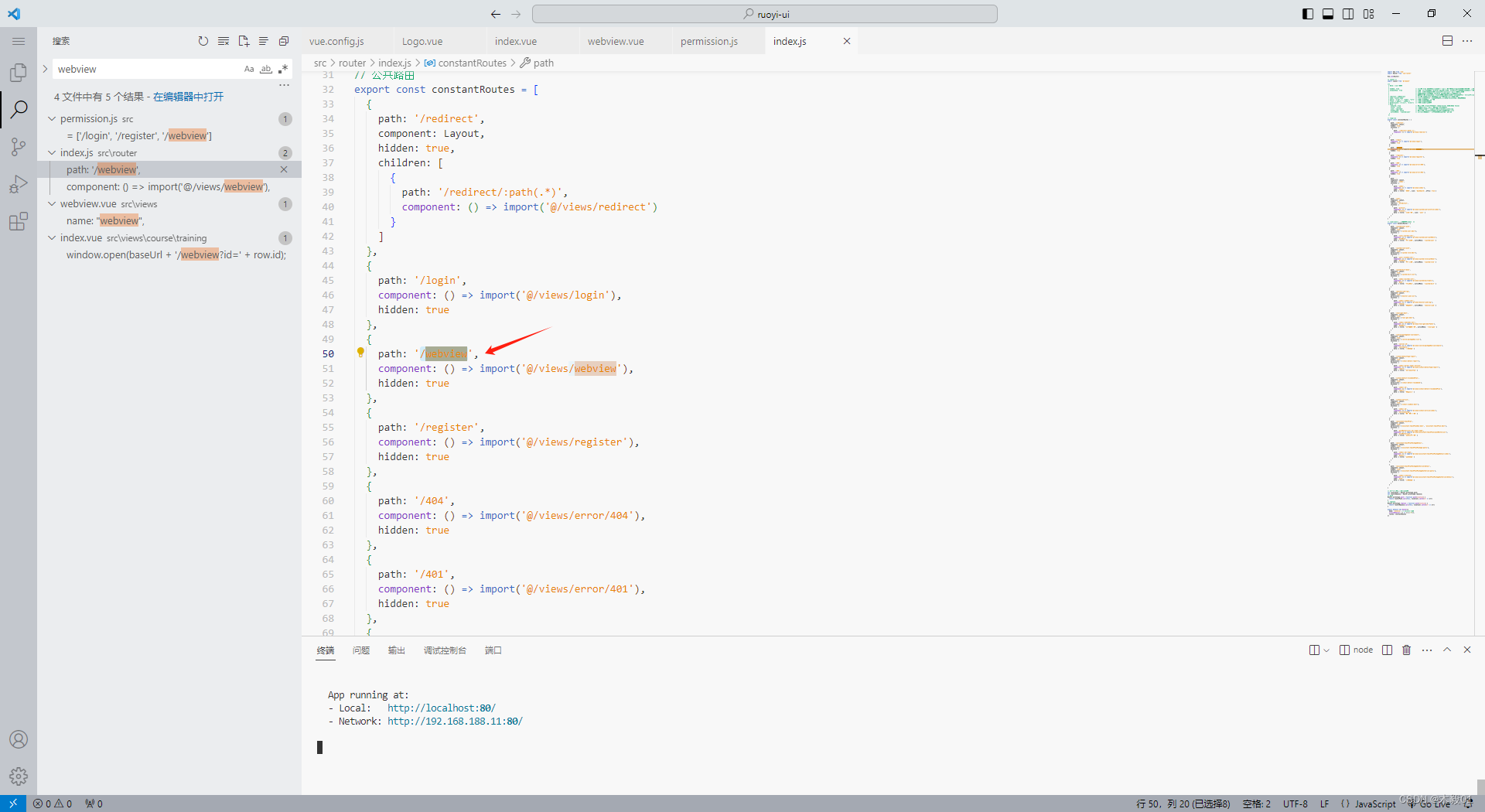Switch to the permission.js tab

[709, 41]
